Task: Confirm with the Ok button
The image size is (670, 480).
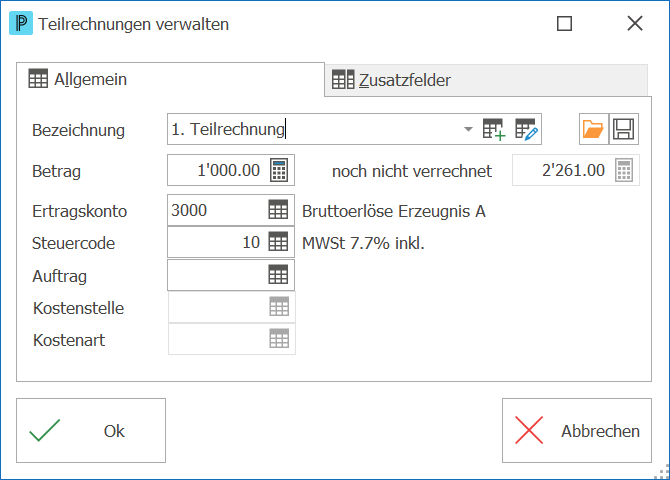Action: coord(91,430)
